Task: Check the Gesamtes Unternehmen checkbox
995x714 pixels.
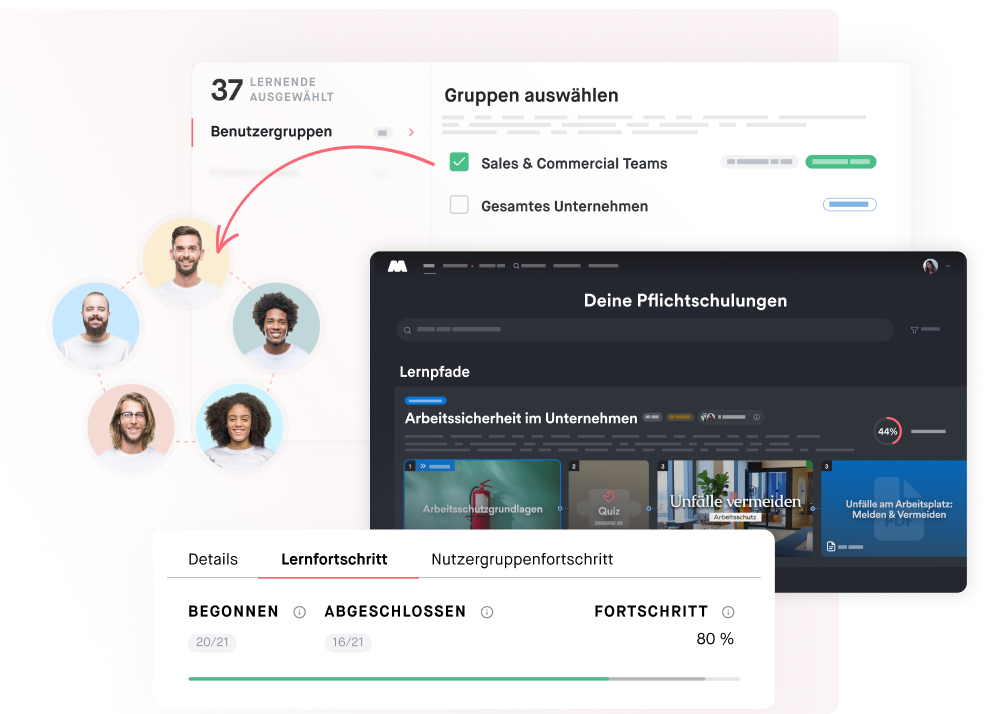Action: (x=459, y=204)
